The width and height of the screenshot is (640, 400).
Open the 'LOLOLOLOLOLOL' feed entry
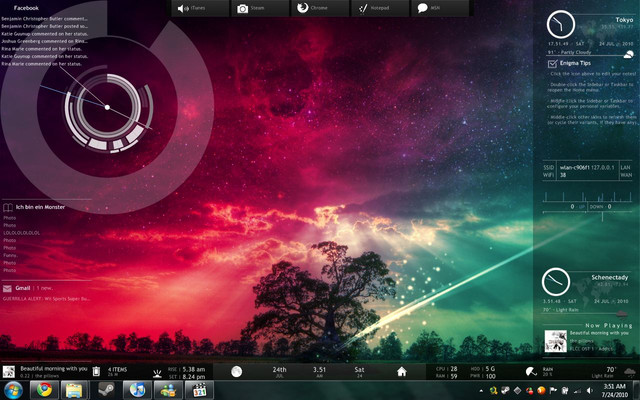[x=22, y=233]
